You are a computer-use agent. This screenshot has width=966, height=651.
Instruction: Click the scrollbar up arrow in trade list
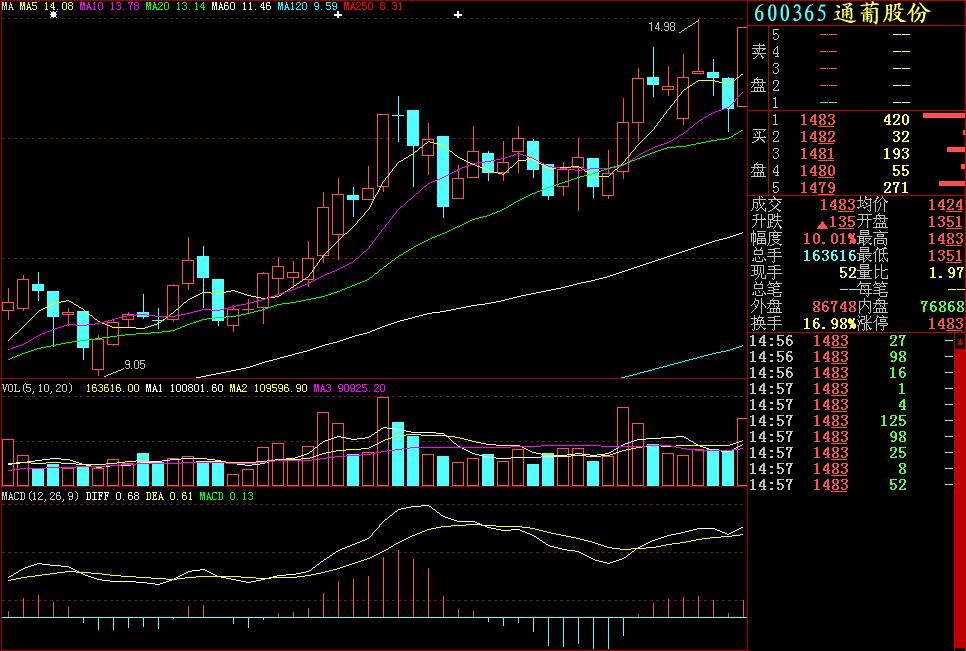960,342
